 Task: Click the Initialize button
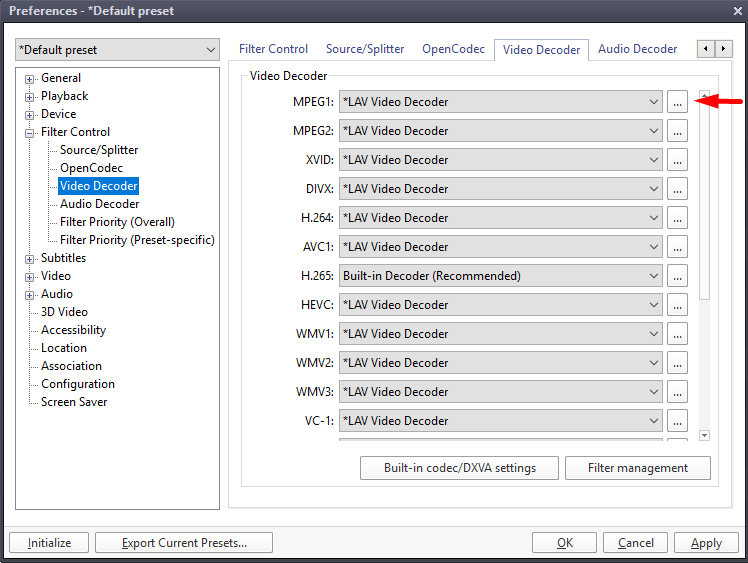49,543
